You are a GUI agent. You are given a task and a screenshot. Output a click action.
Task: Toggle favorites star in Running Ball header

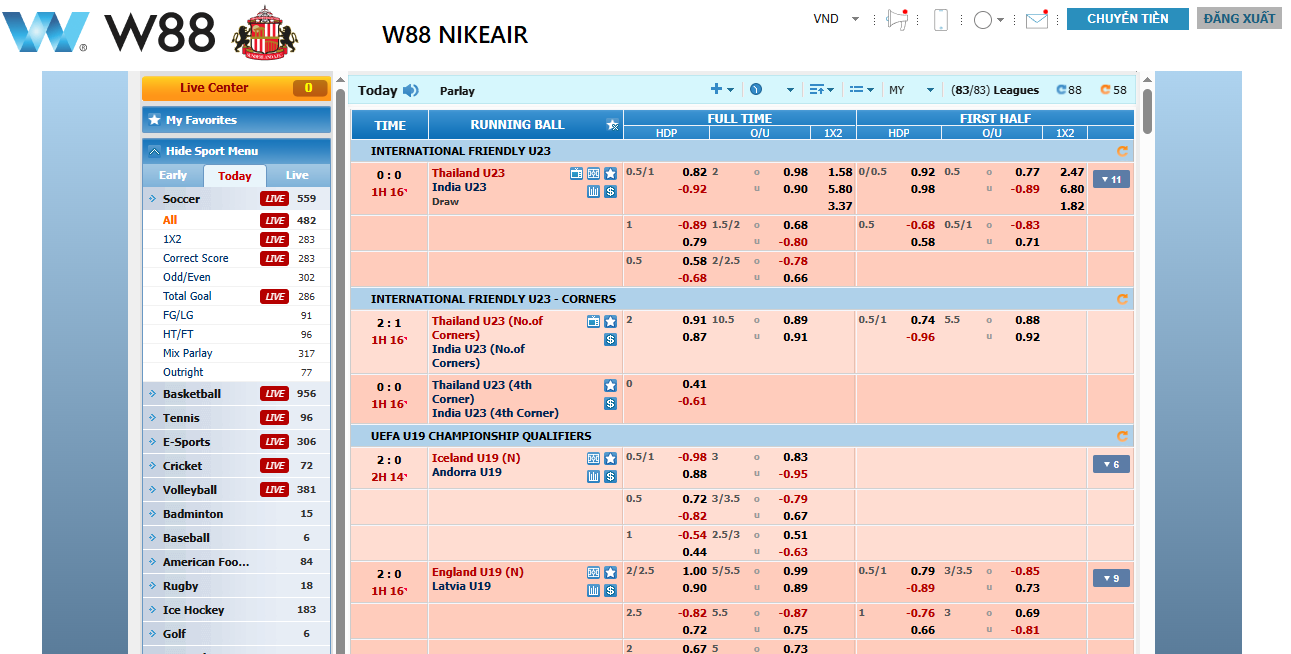tap(612, 125)
